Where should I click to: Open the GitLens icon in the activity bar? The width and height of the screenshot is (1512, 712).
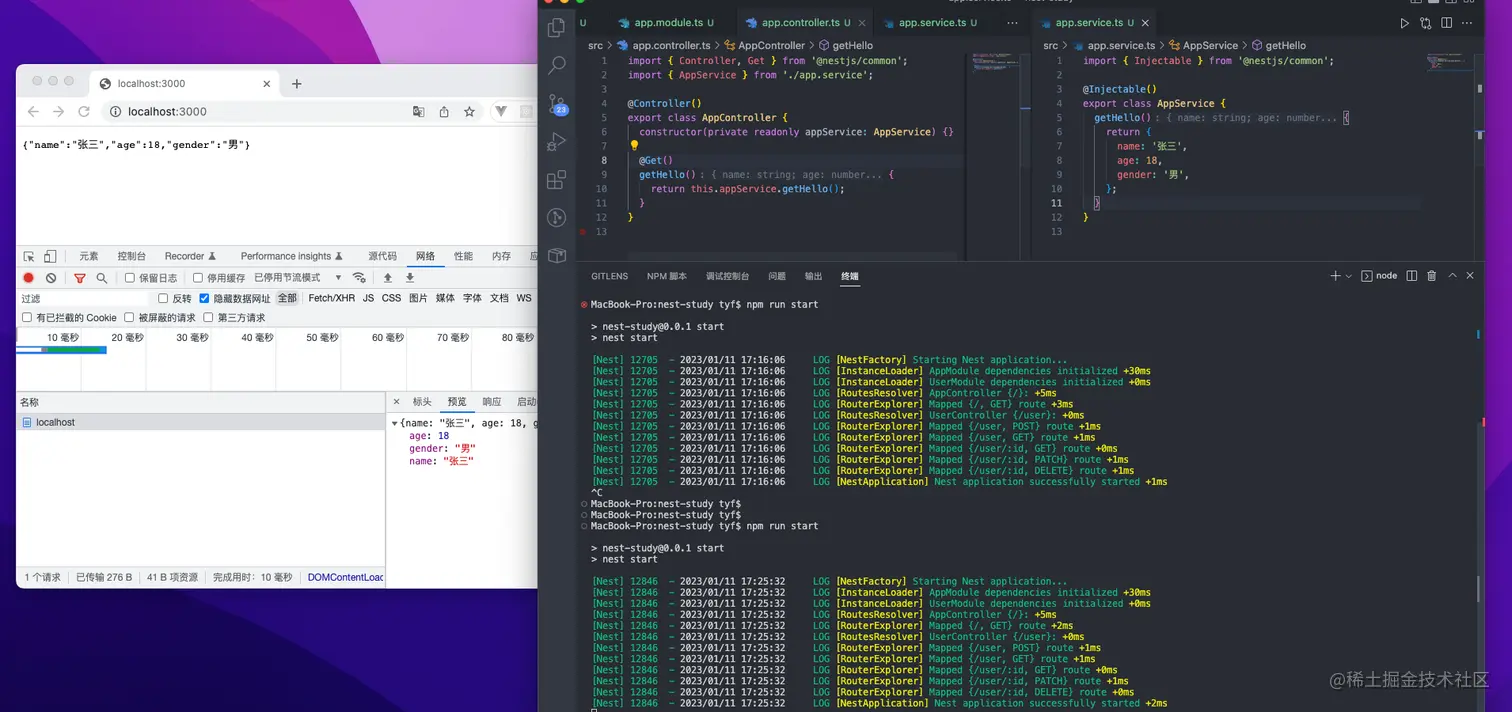(x=557, y=217)
